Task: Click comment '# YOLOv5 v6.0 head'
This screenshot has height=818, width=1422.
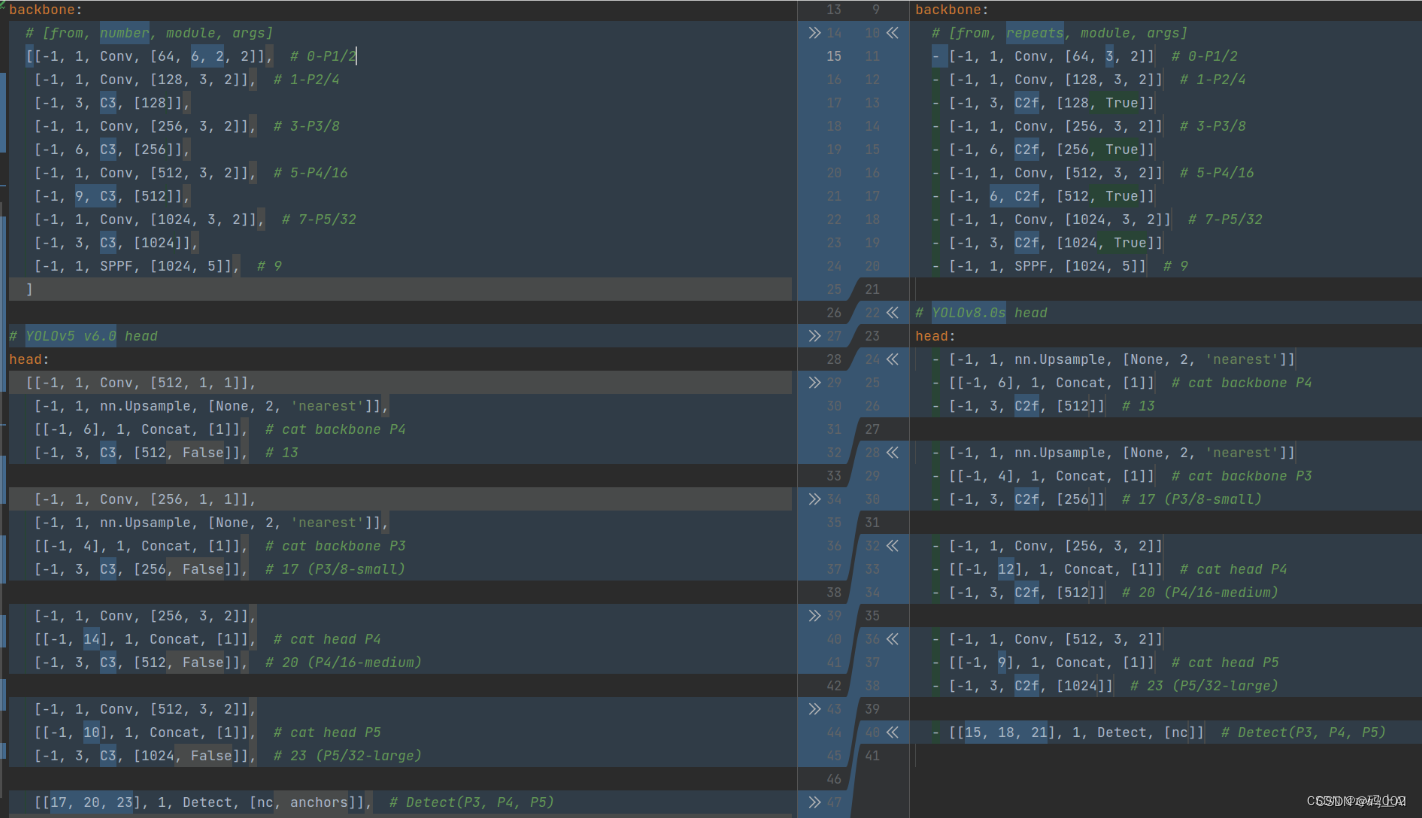Action: 83,336
